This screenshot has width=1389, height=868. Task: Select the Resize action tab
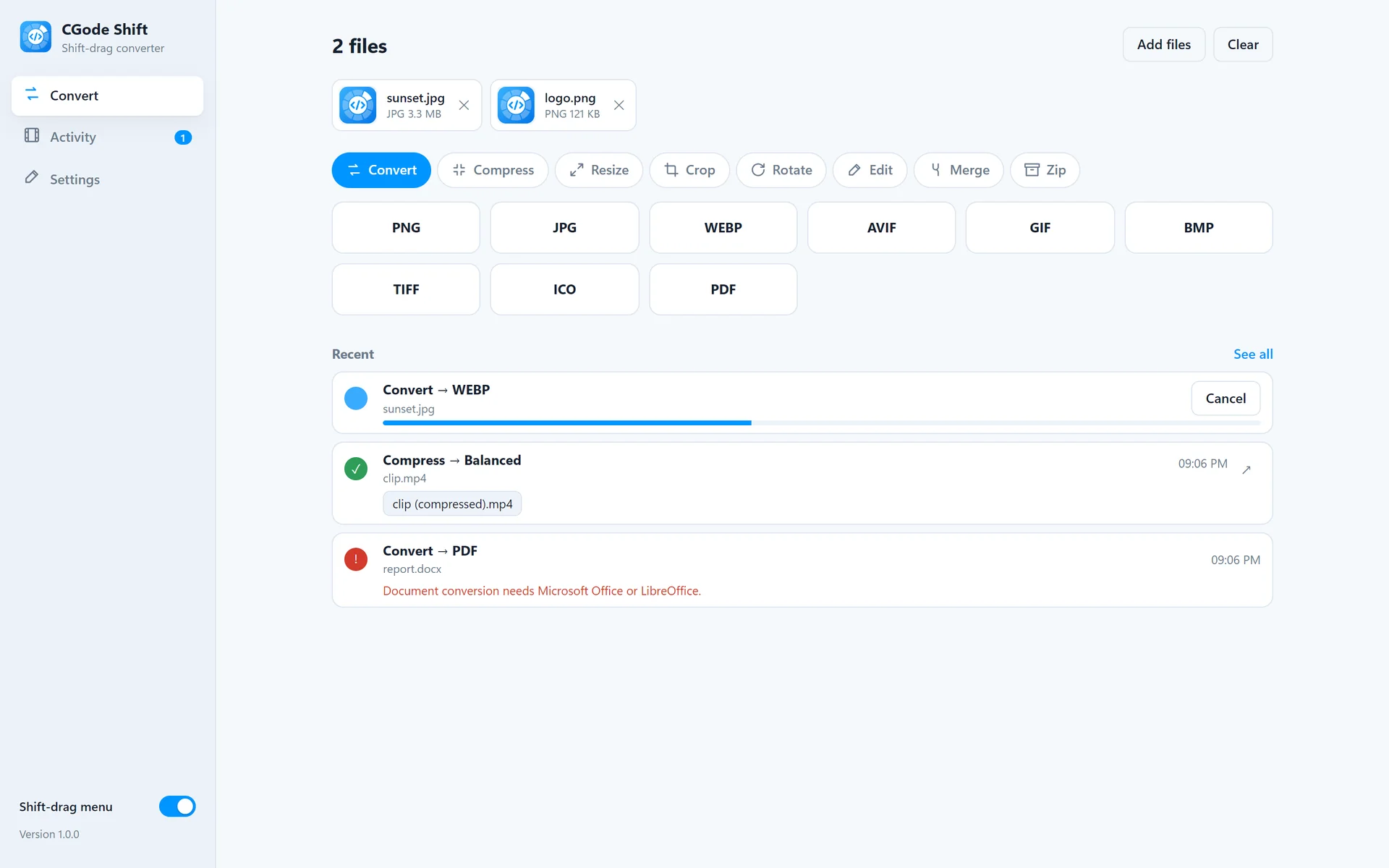click(x=599, y=170)
